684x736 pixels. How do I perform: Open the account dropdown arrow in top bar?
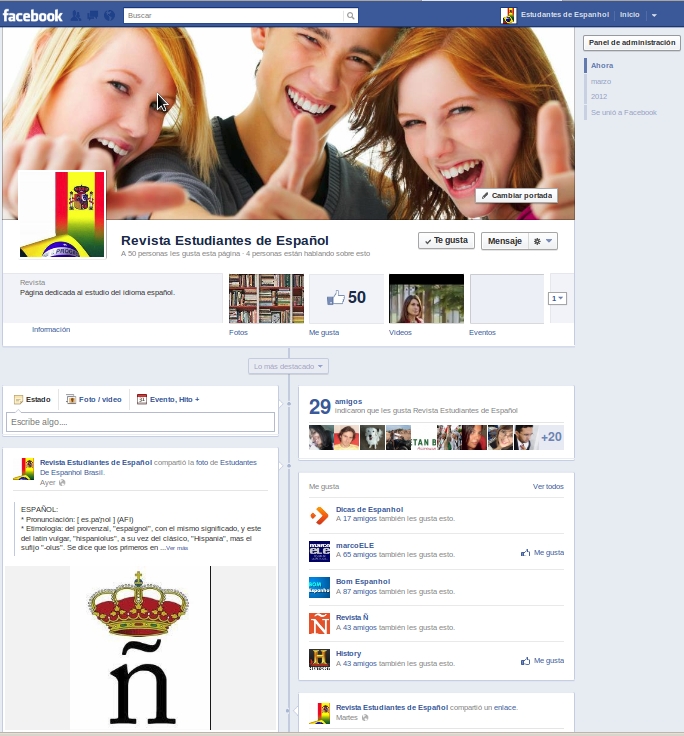coord(654,15)
